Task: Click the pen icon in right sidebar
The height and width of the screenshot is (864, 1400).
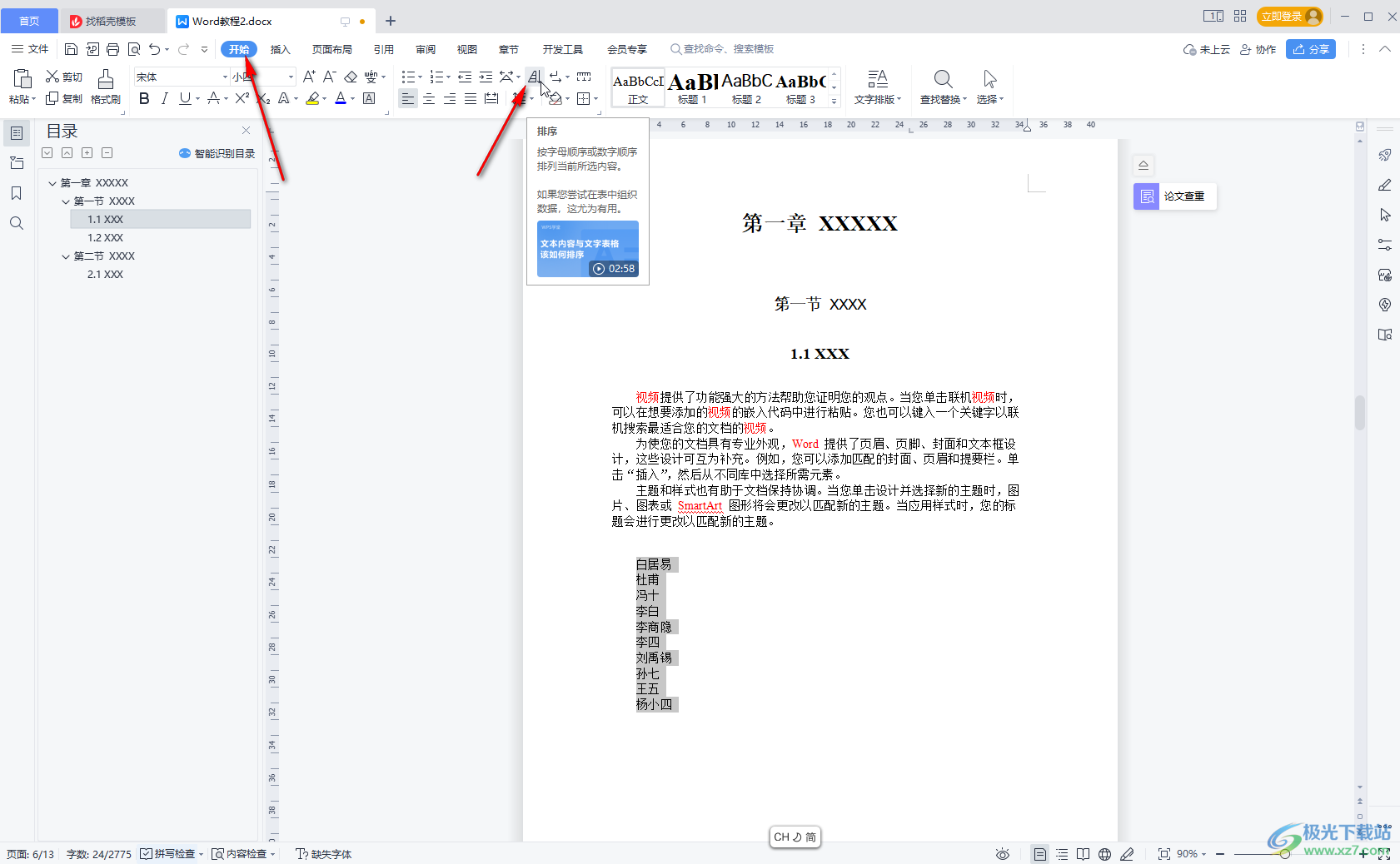Action: [1385, 185]
